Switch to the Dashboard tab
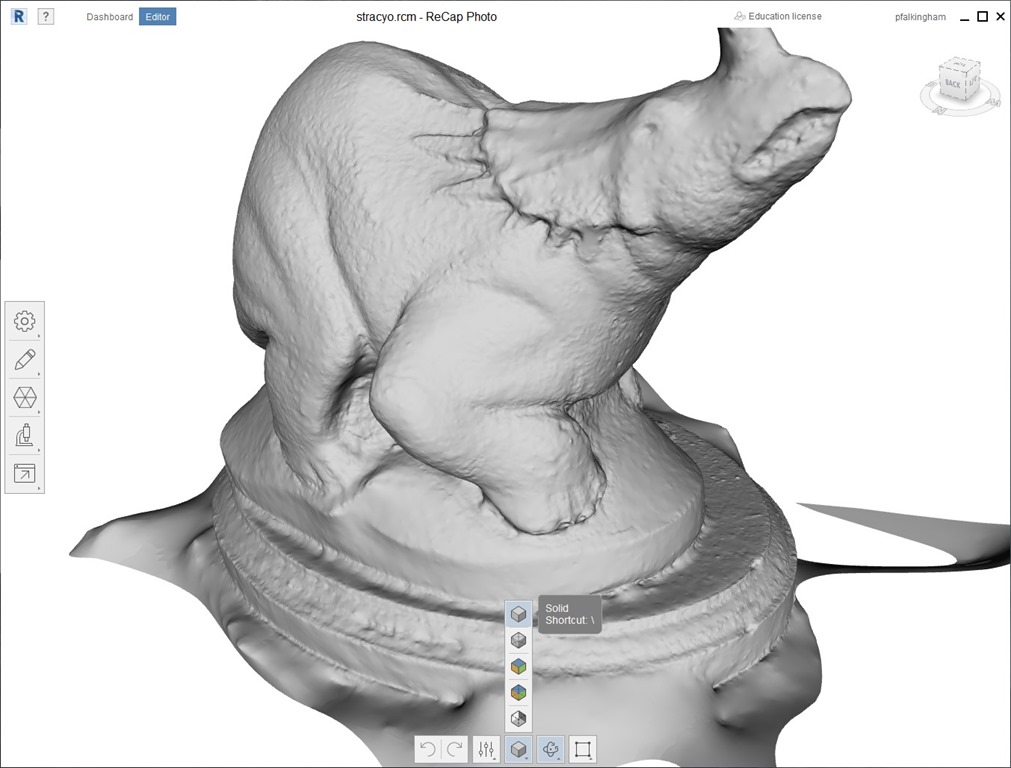This screenshot has height=768, width=1011. click(x=110, y=16)
